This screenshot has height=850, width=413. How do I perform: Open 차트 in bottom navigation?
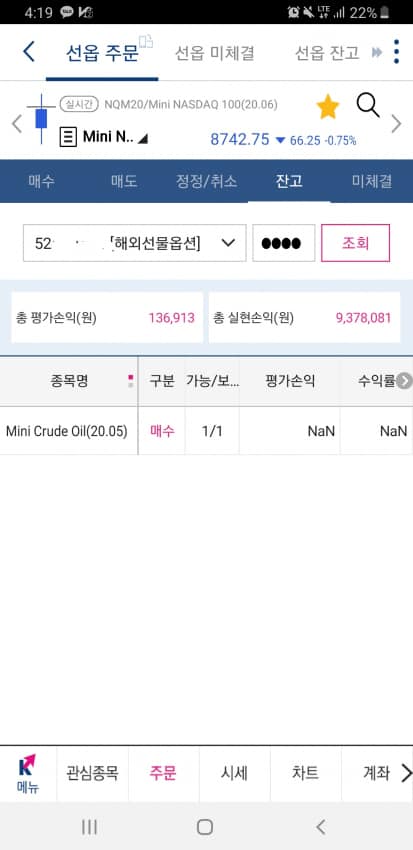305,773
